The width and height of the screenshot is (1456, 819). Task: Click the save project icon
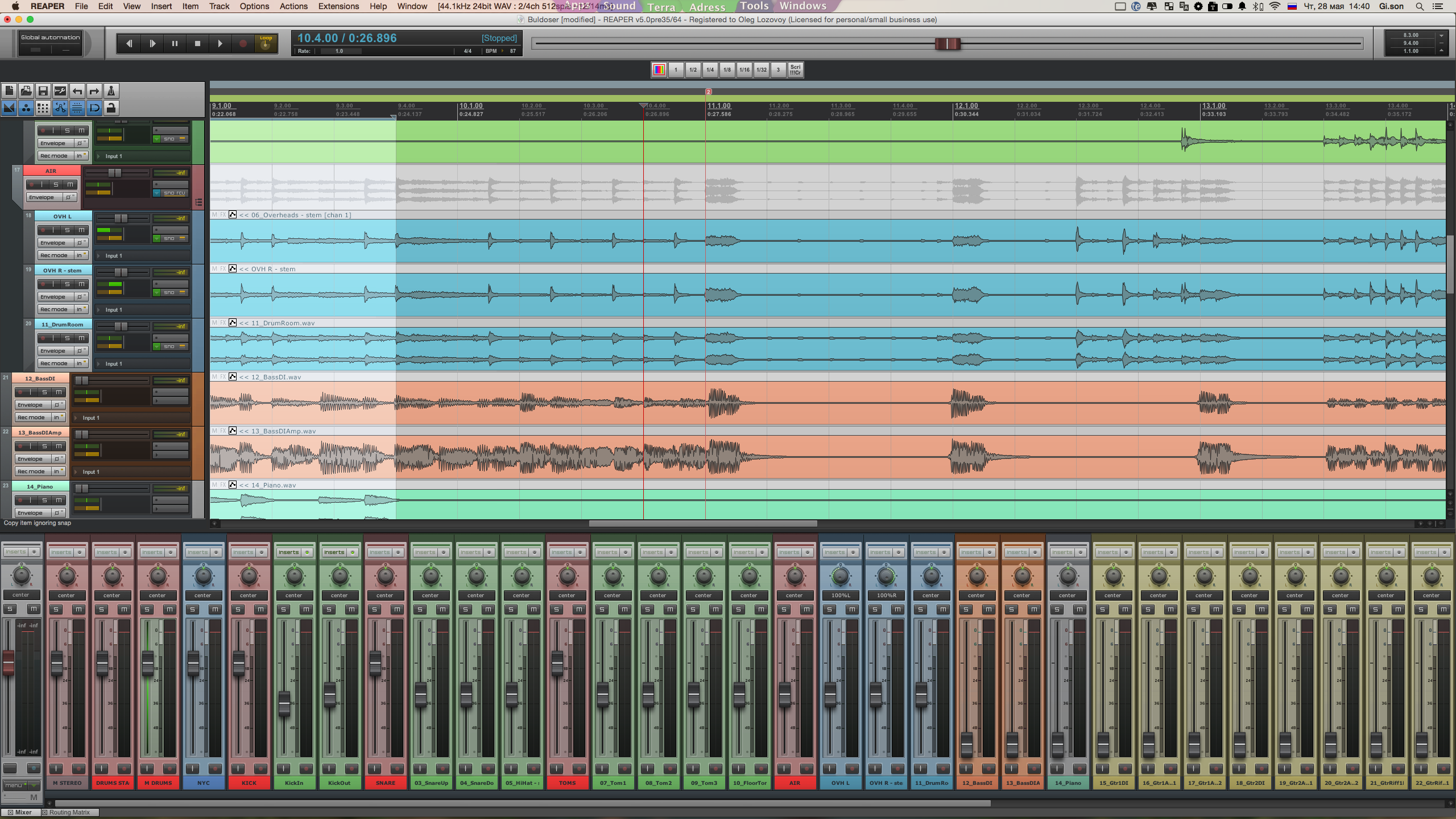(x=43, y=91)
